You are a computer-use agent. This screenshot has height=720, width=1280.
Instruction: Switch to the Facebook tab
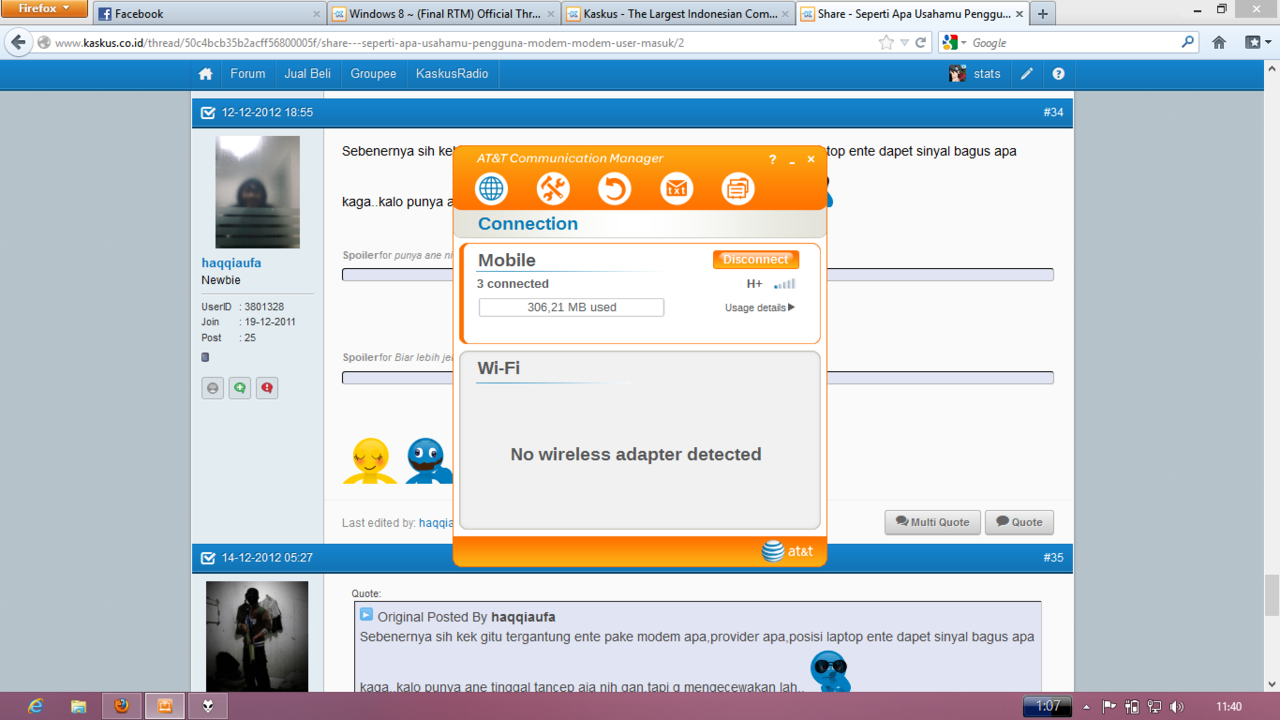(x=208, y=14)
